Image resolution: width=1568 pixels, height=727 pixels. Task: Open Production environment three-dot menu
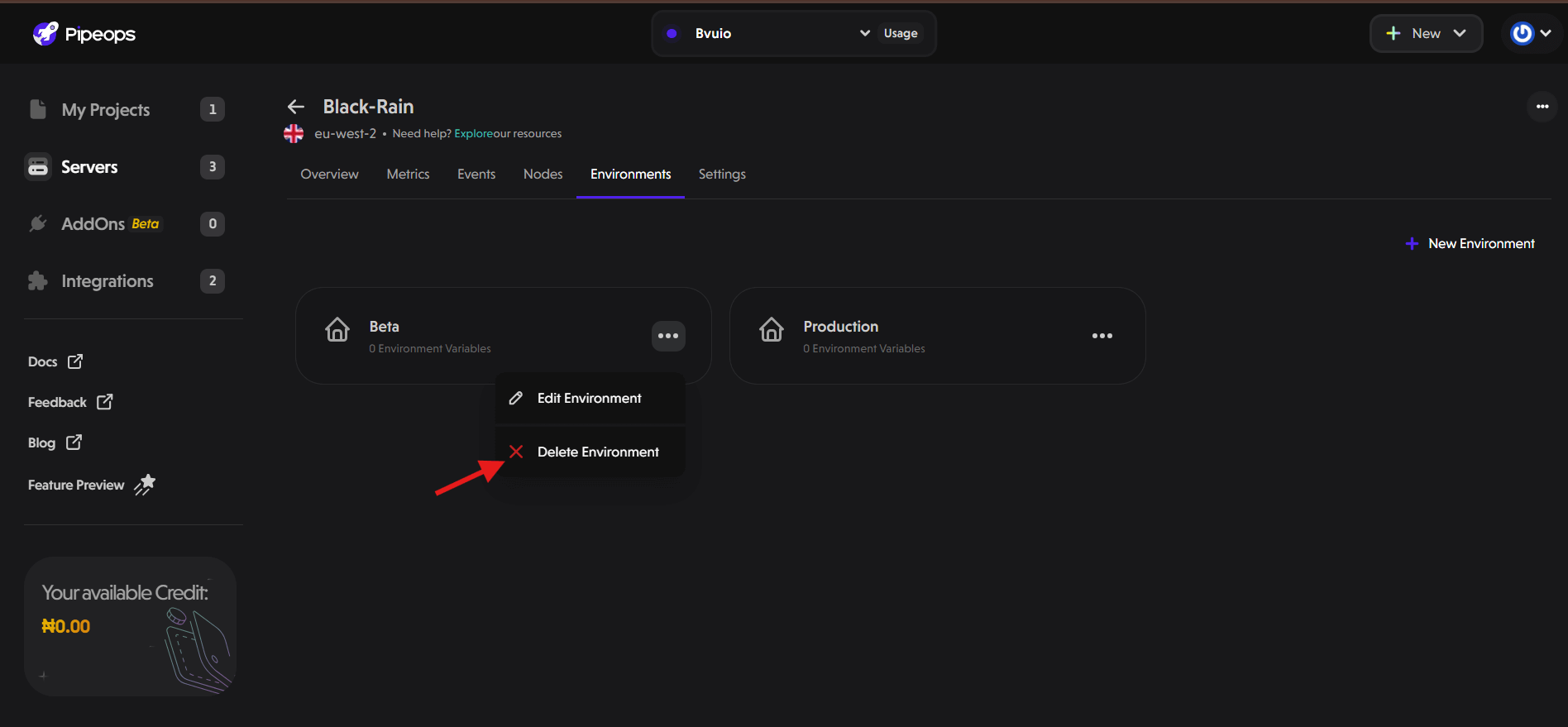1102,336
